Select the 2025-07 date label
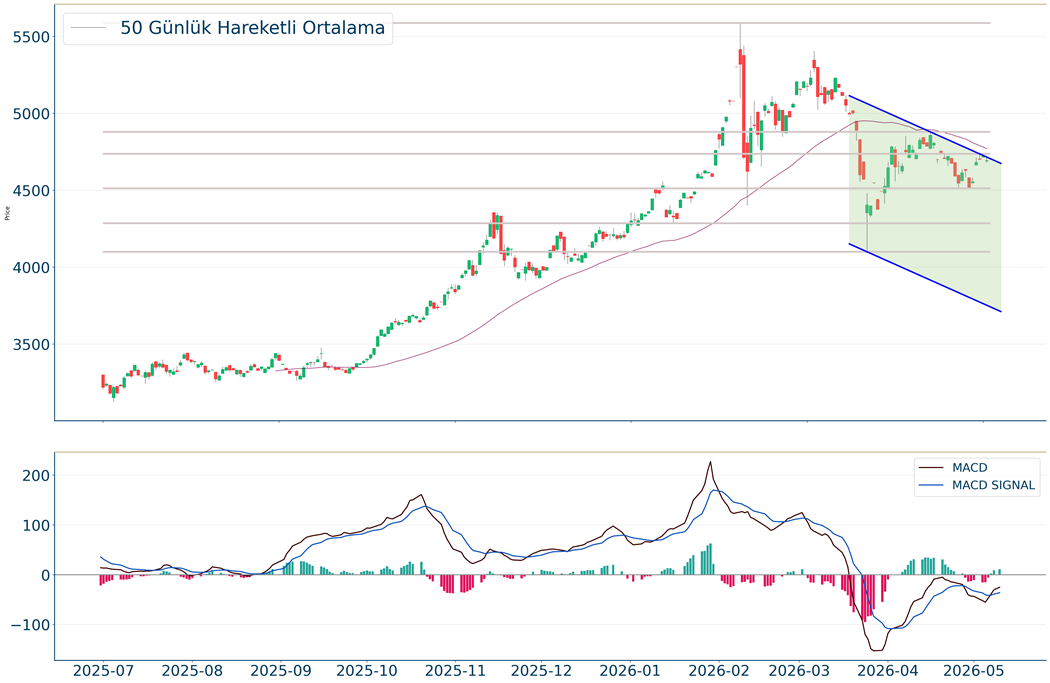The image size is (1050, 683). (102, 671)
